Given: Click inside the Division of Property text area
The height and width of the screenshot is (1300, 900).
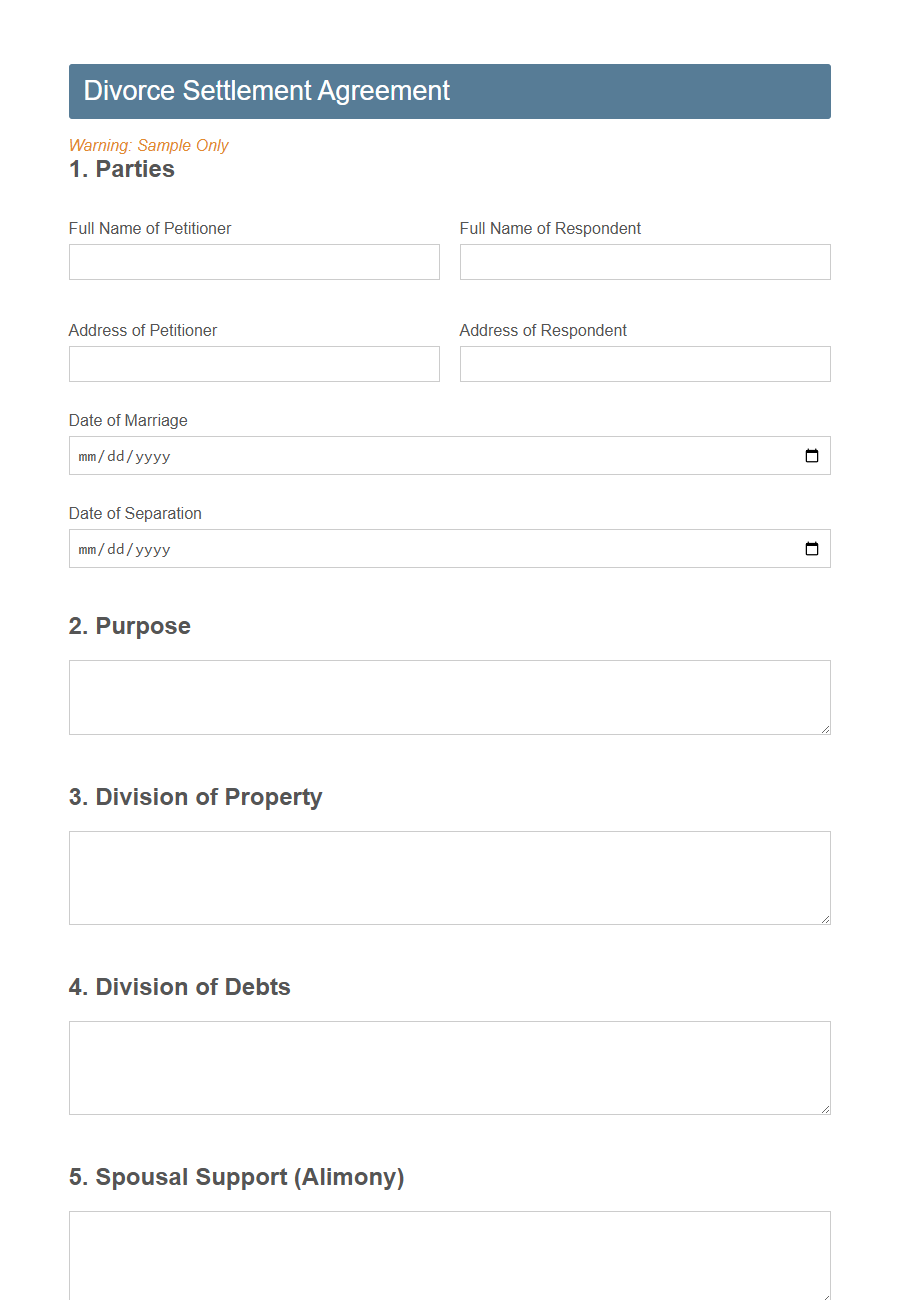Looking at the screenshot, I should point(449,875).
